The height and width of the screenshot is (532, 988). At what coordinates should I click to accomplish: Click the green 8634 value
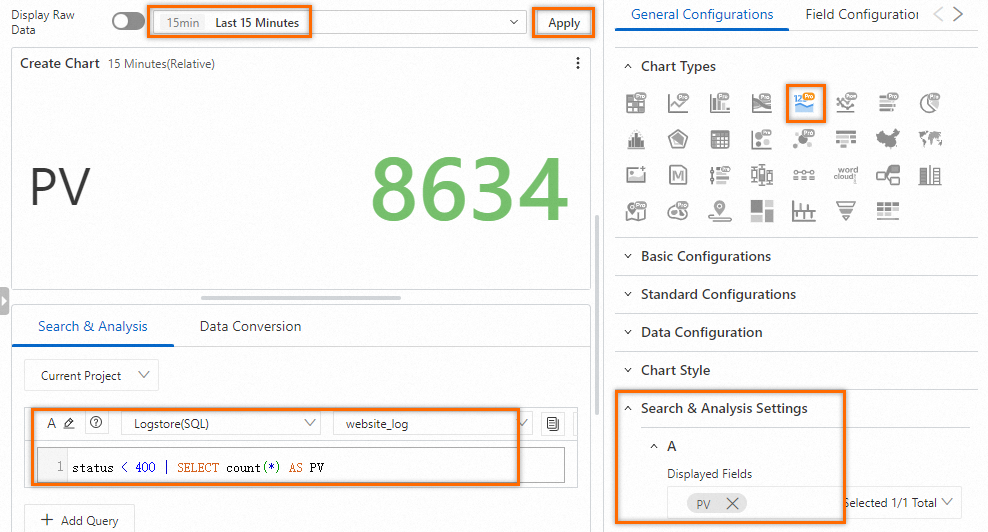(x=469, y=189)
